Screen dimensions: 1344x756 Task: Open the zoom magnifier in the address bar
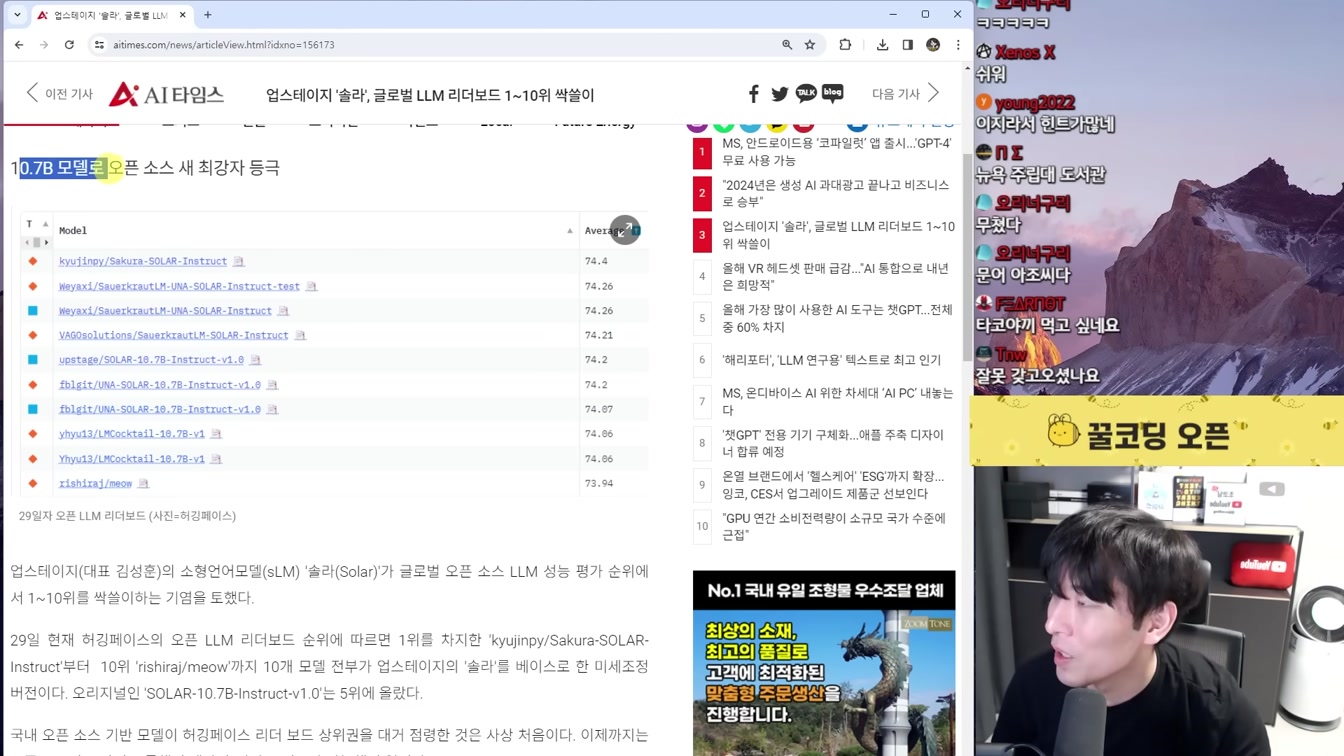coord(787,45)
